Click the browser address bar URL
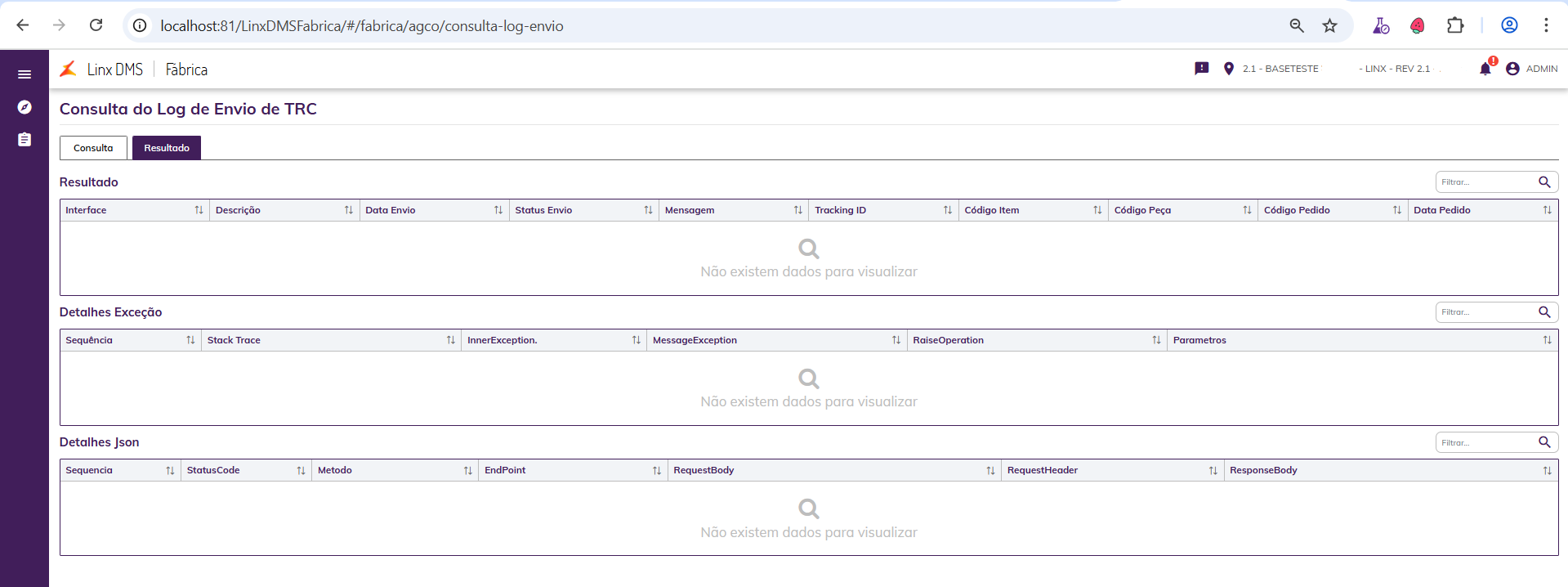1568x587 pixels. pyautogui.click(x=362, y=26)
